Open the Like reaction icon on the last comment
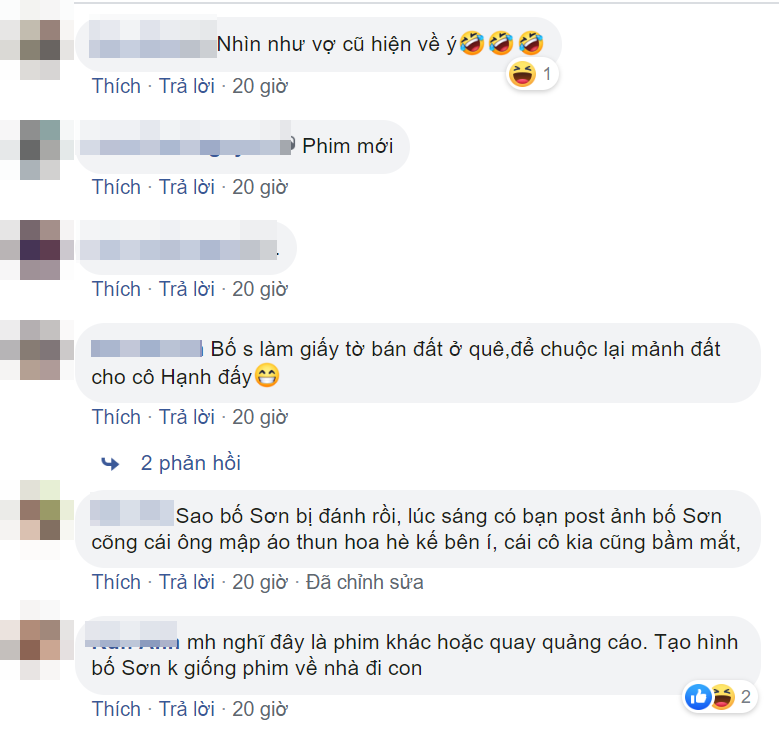This screenshot has height=731, width=779. click(698, 697)
